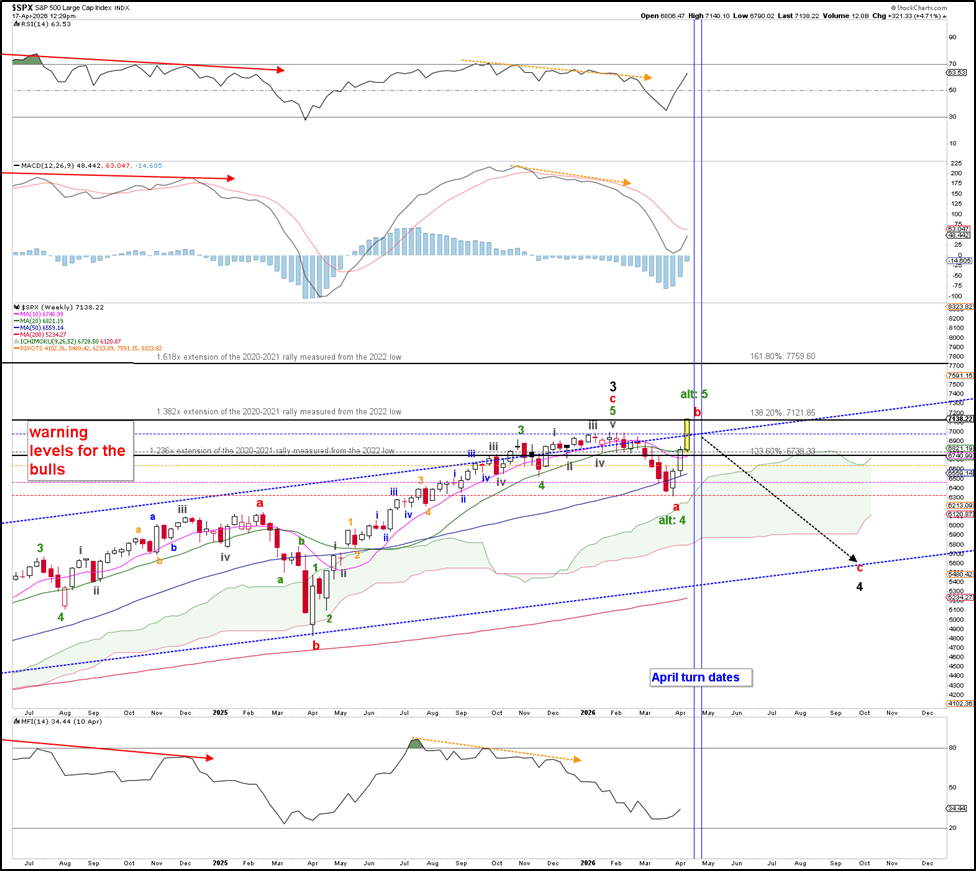976x871 pixels.
Task: Click the MA(10) legend entry
Action: pyautogui.click(x=37, y=314)
